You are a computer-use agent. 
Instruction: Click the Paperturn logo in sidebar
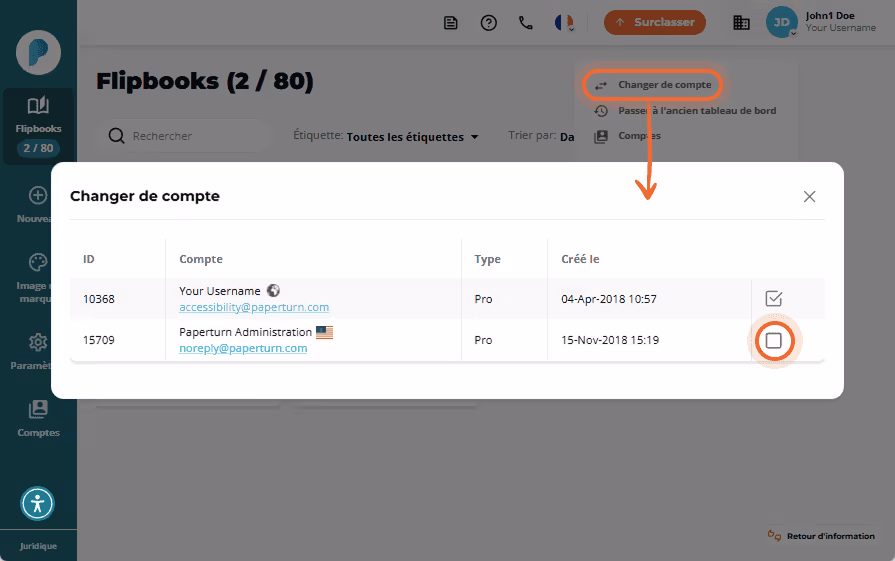pyautogui.click(x=38, y=53)
